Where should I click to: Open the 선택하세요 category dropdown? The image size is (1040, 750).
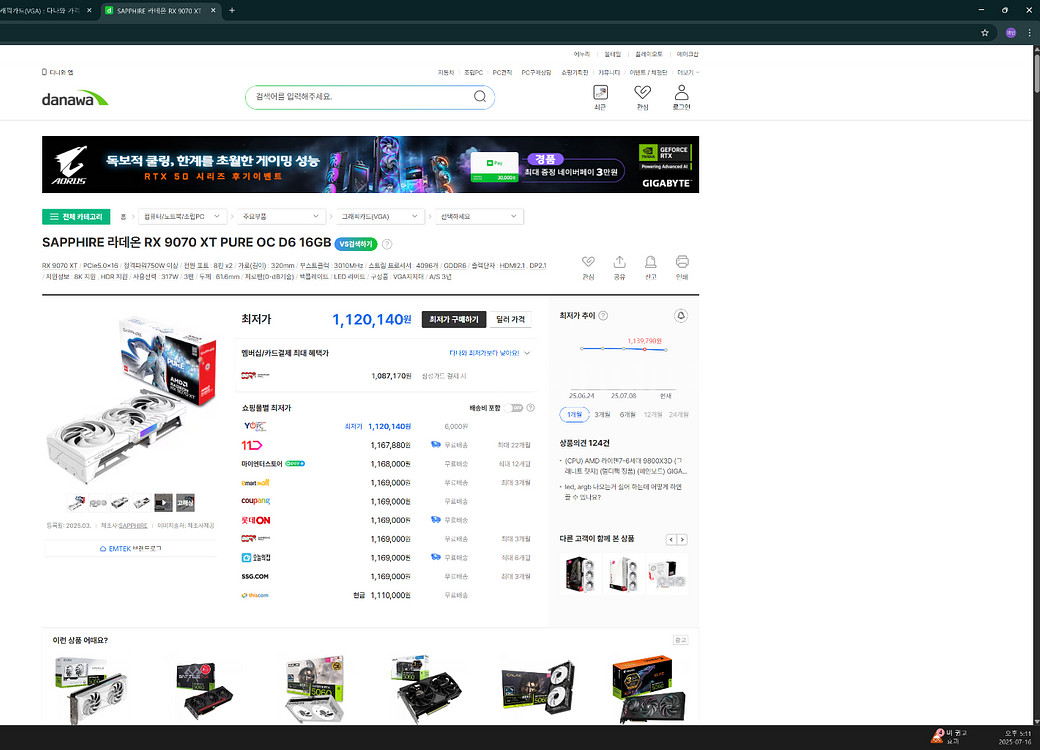pos(479,217)
